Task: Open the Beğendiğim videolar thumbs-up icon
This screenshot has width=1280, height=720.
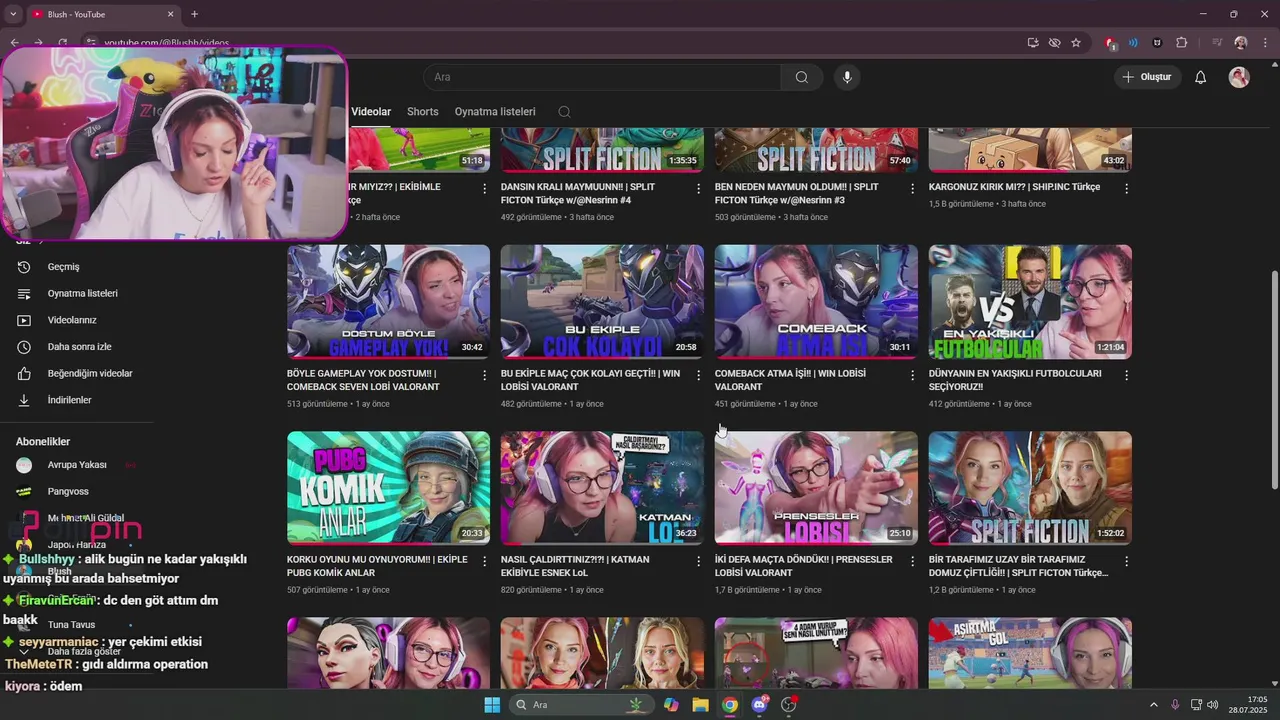Action: coord(24,373)
